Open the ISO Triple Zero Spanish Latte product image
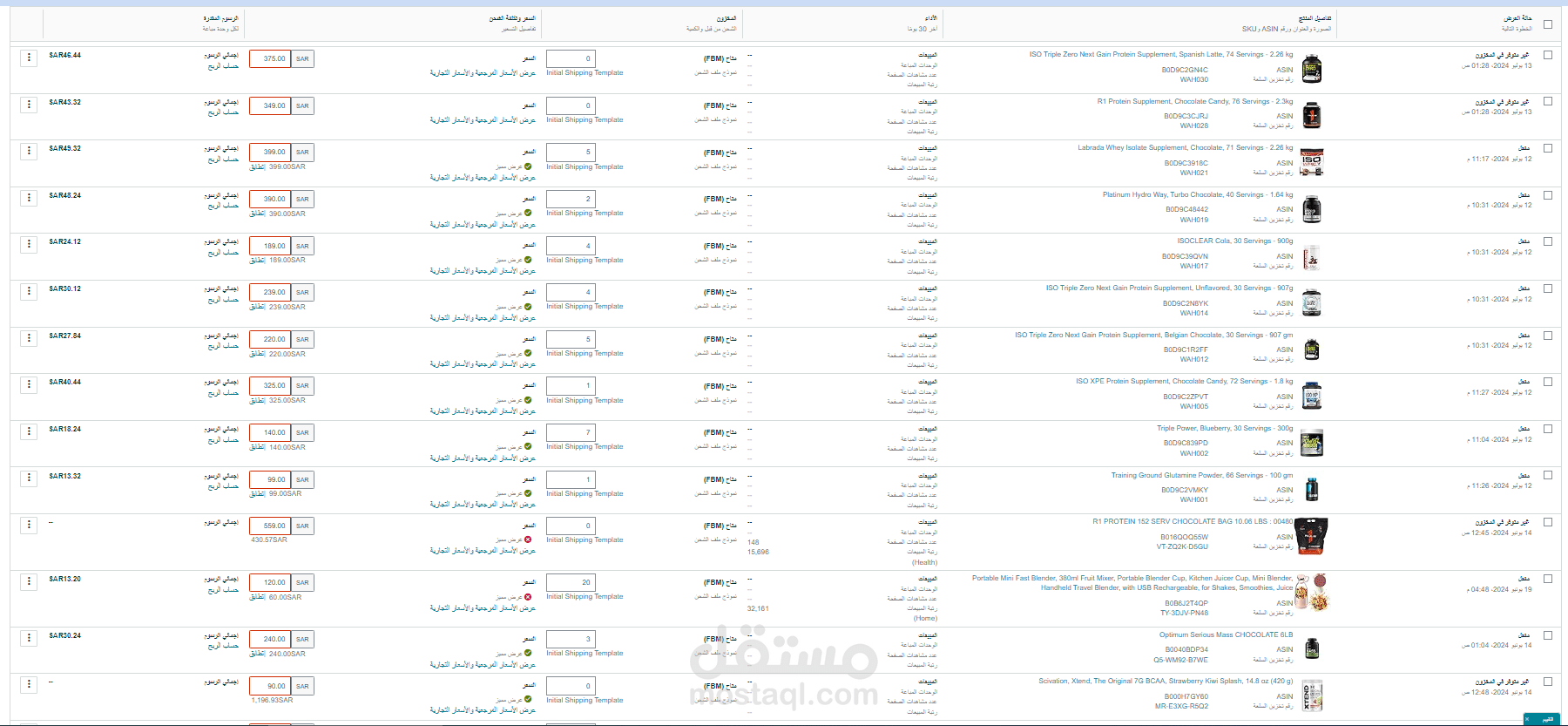The height and width of the screenshot is (726, 1568). [x=1312, y=69]
